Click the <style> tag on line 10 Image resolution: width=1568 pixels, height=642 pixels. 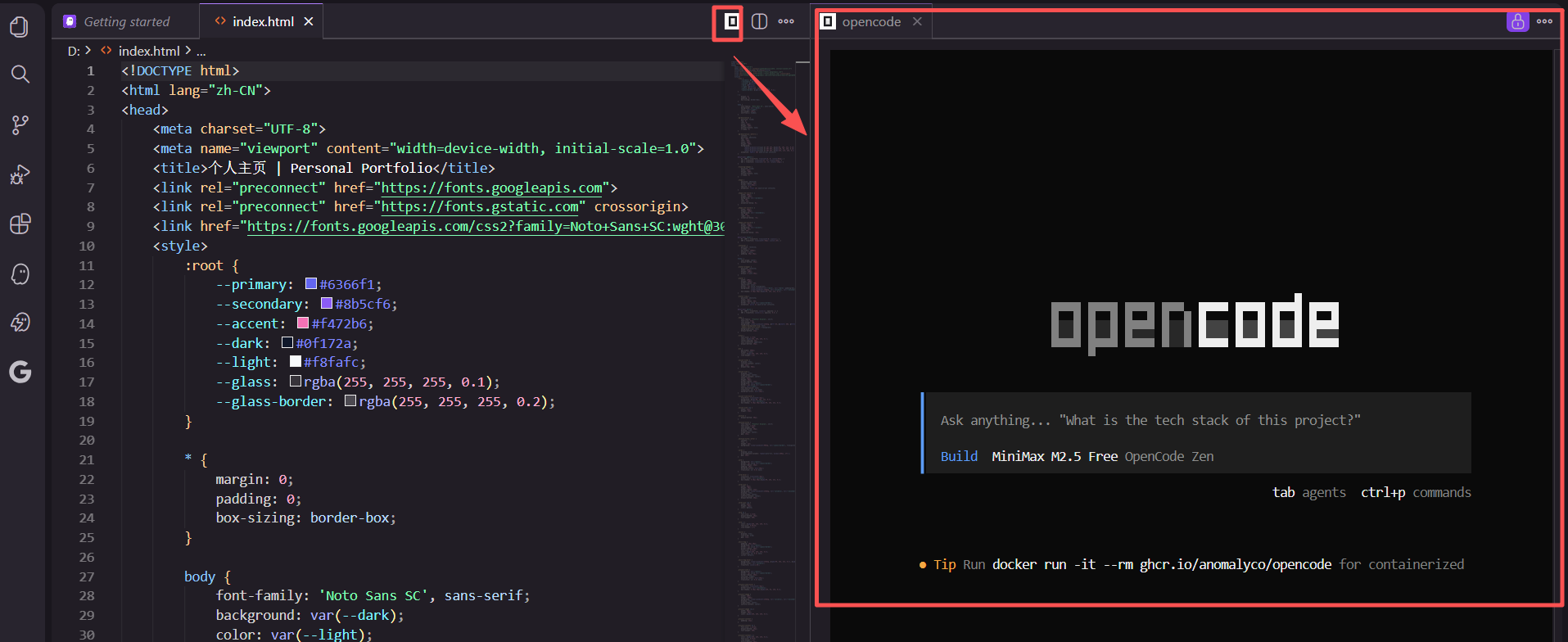click(180, 246)
